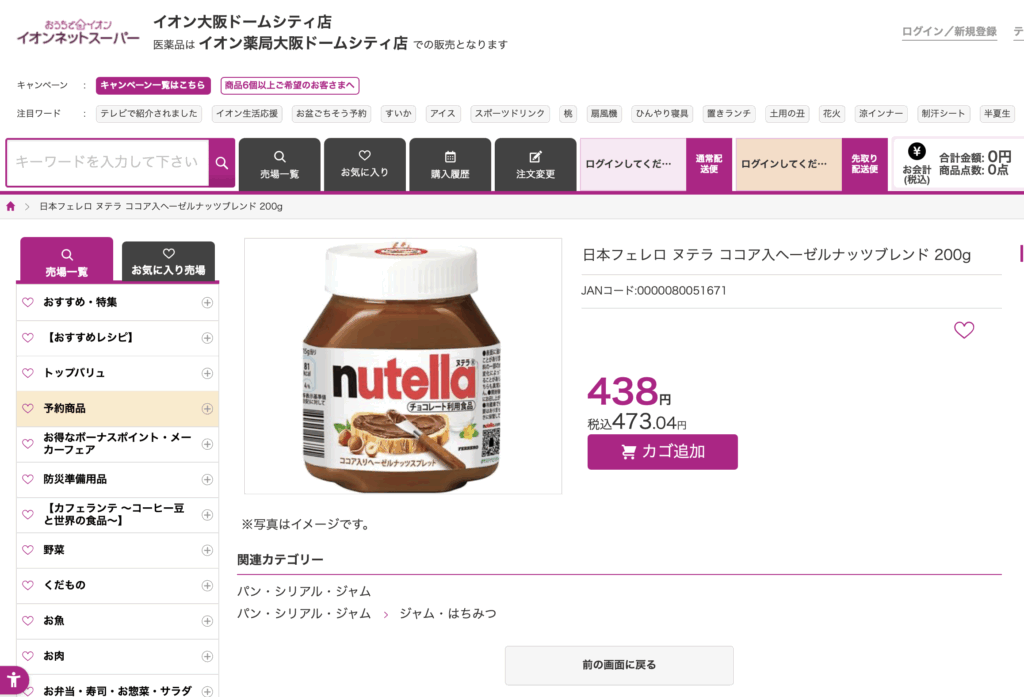Image resolution: width=1024 pixels, height=697 pixels.
Task: Click heart icon beside トップバリュ category
Action: point(28,373)
